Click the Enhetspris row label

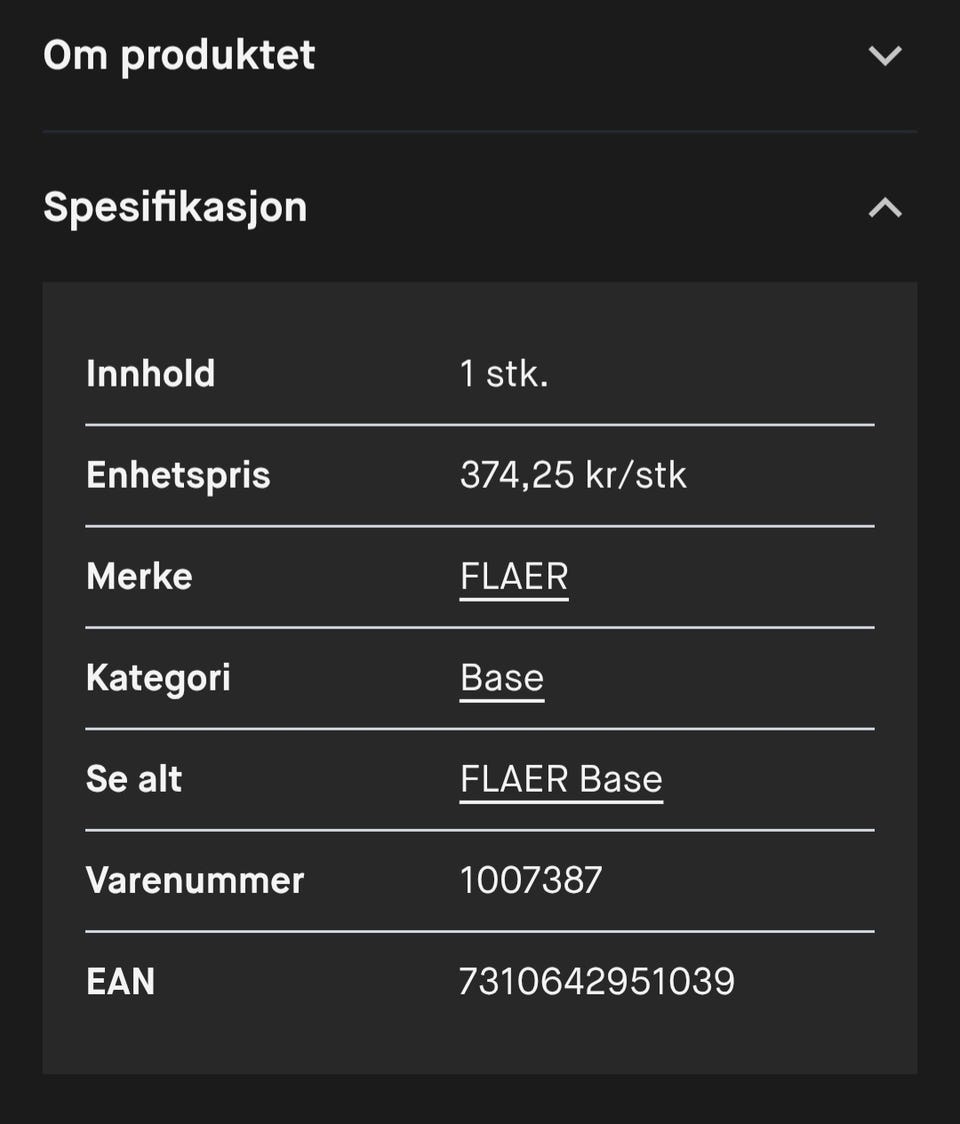(x=179, y=475)
